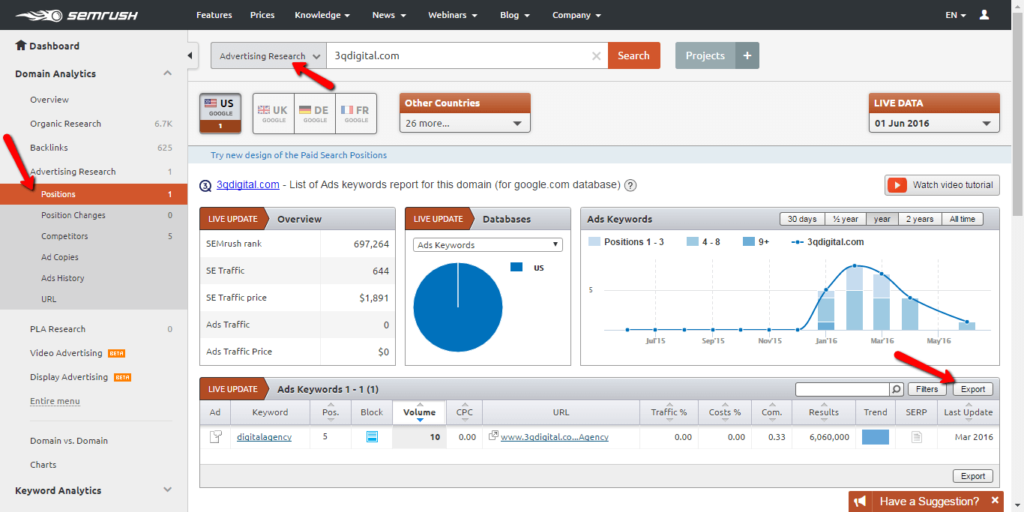Add a project with the plus button

click(x=747, y=56)
